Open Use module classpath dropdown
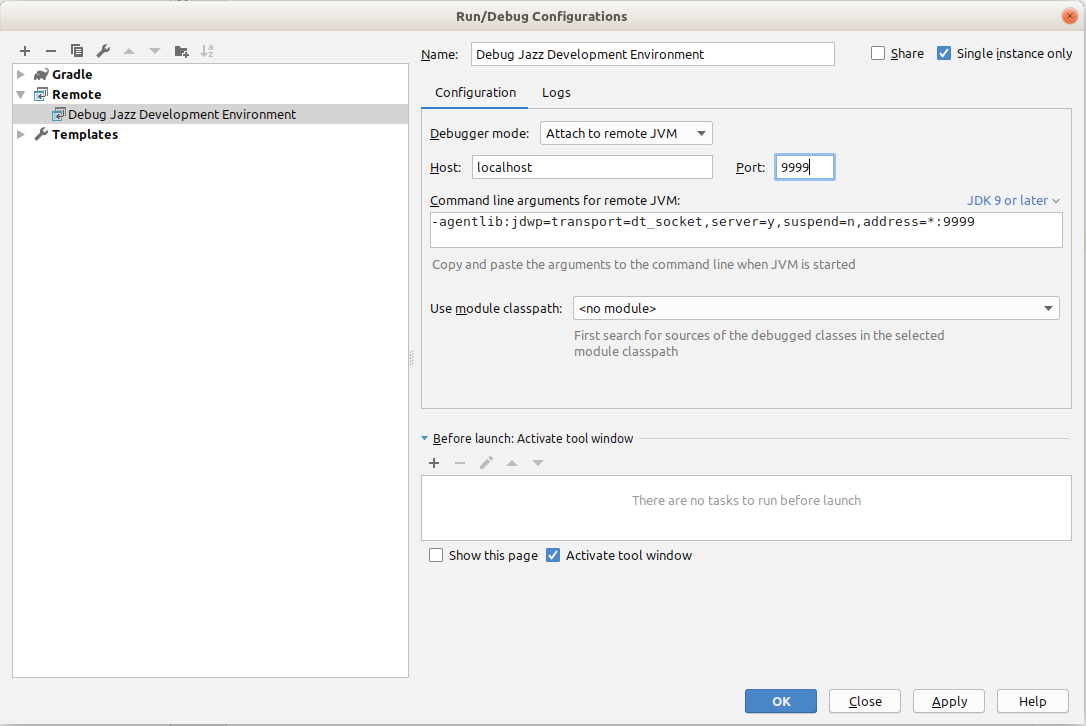Screen dimensions: 1086x726 (816, 308)
